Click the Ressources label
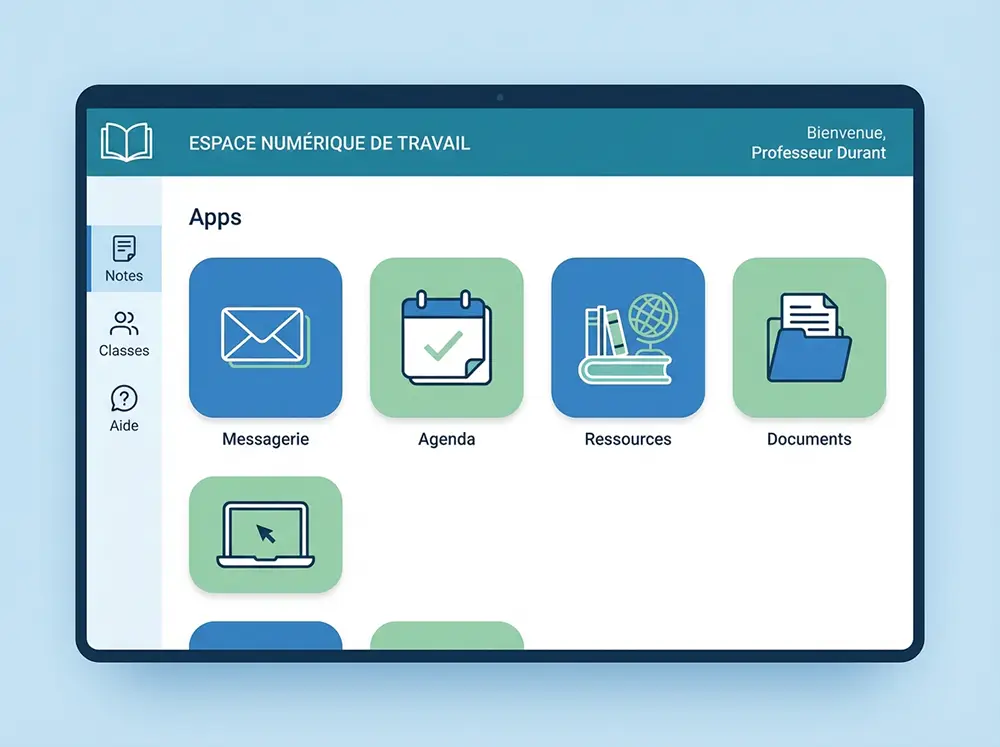Image resolution: width=1000 pixels, height=747 pixels. [x=627, y=439]
